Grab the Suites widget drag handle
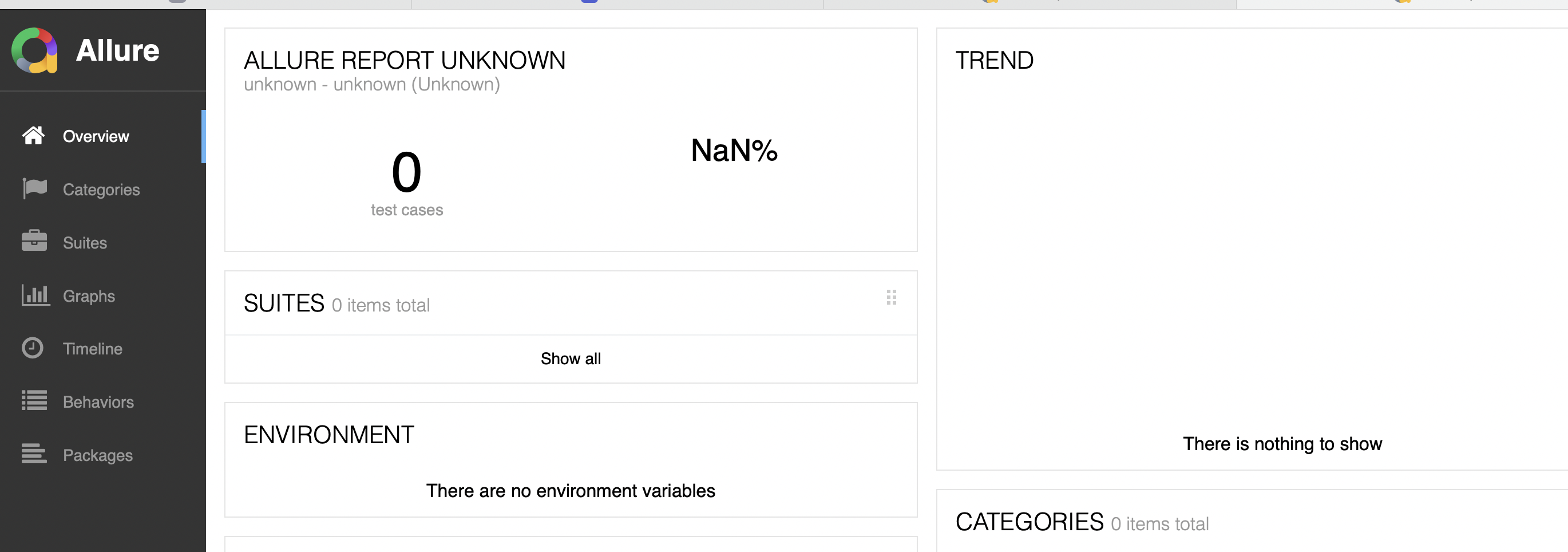 pyautogui.click(x=892, y=298)
